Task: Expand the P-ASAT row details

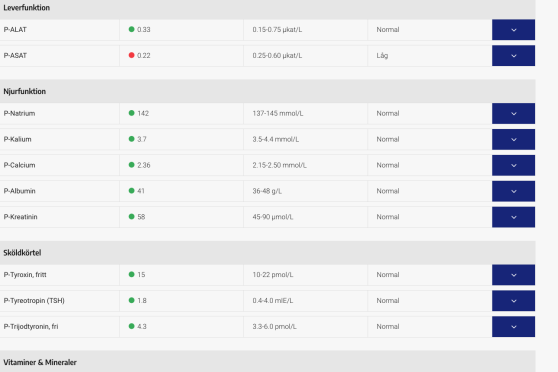Action: [513, 56]
